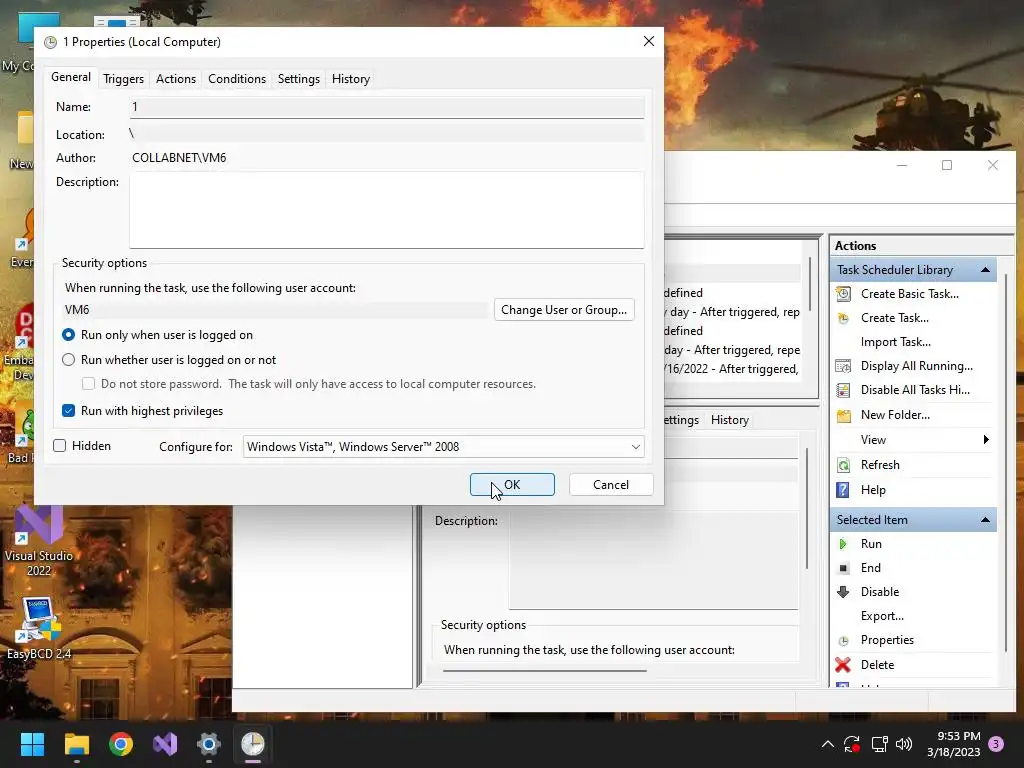Expand the View submenu arrow
The image size is (1024, 768).
pyautogui.click(x=986, y=440)
